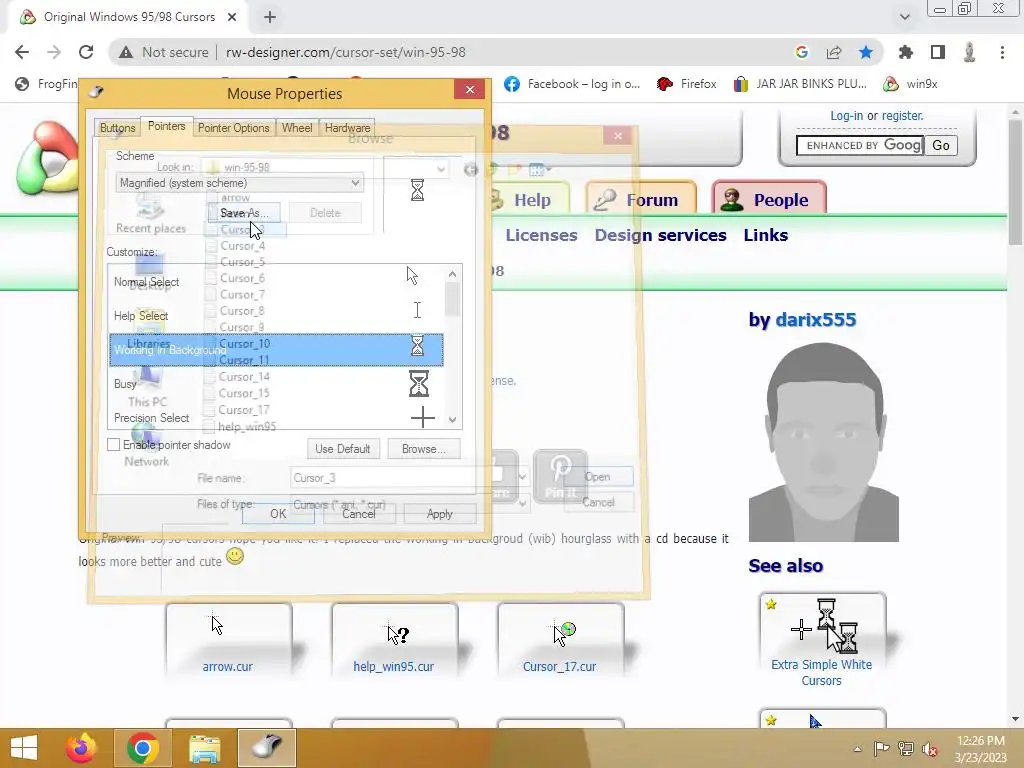Screen dimensions: 1024x768
Task: Open the Windows Start button
Action: [x=24, y=748]
